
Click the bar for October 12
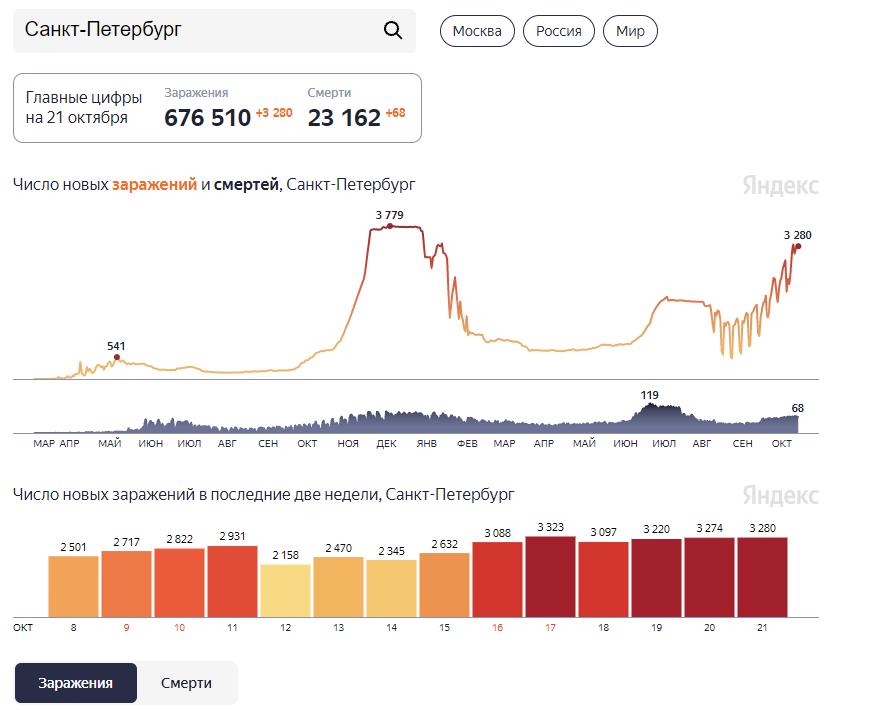click(x=285, y=591)
